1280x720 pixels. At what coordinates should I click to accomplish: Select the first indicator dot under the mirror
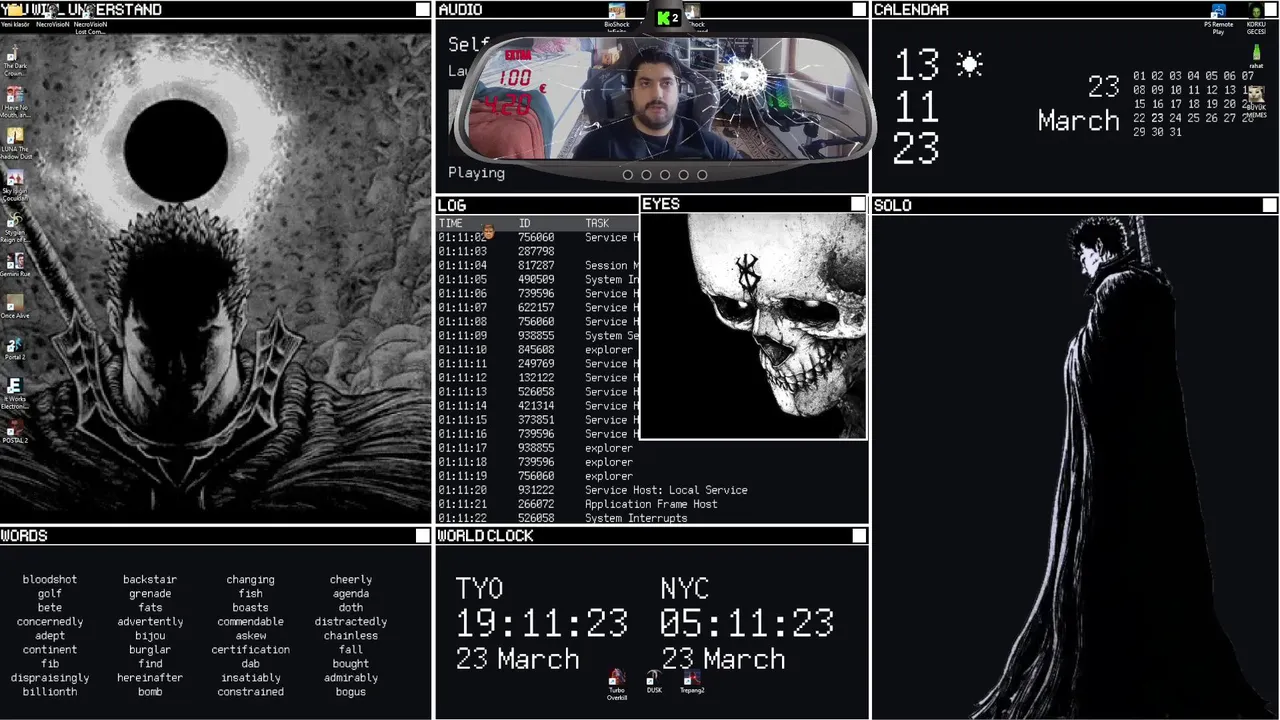coord(628,175)
